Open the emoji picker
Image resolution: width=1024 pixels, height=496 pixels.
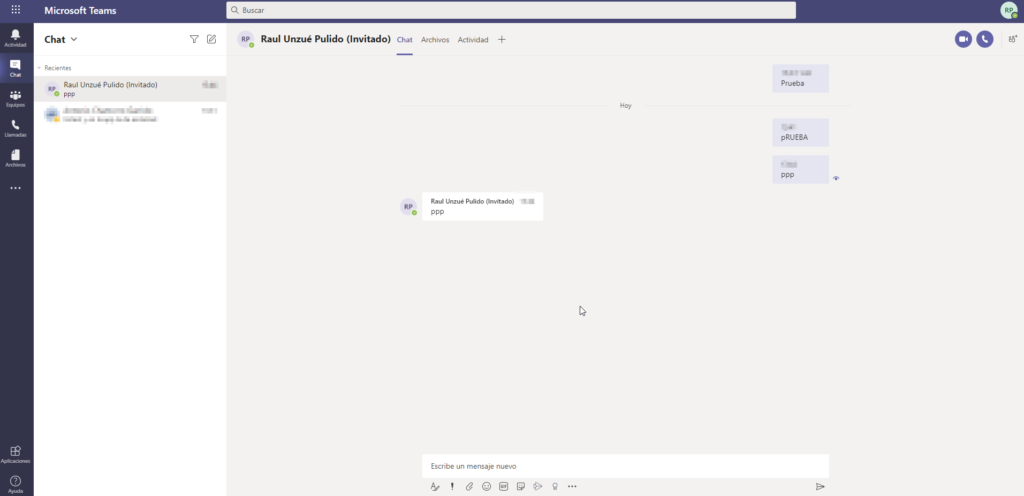click(486, 486)
